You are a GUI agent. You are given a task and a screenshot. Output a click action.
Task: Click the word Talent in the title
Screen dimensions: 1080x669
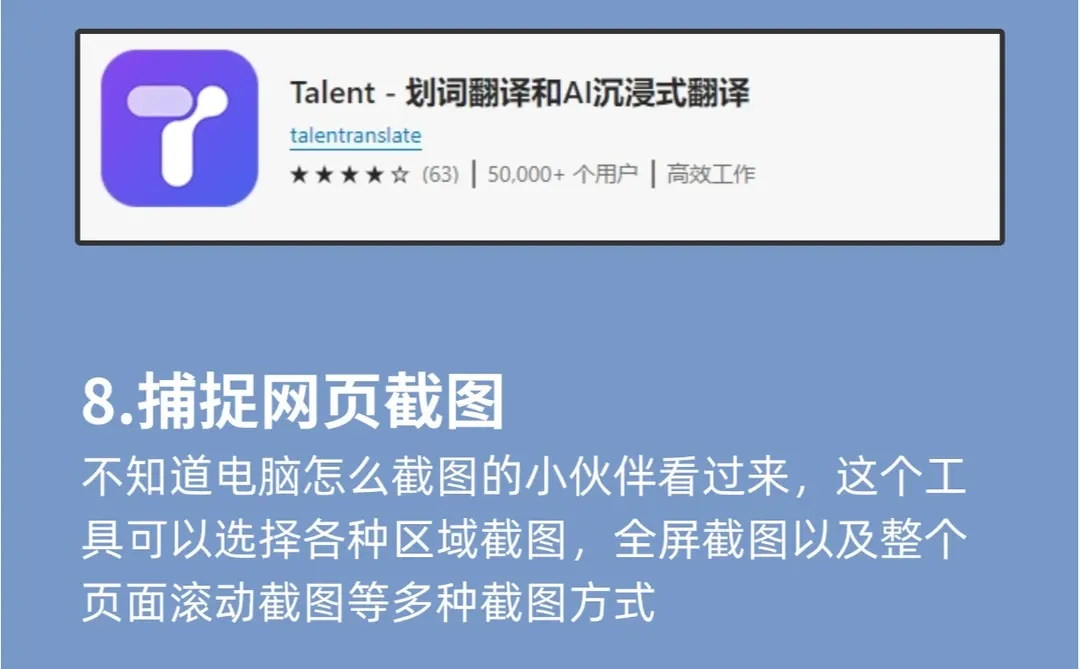coord(333,93)
